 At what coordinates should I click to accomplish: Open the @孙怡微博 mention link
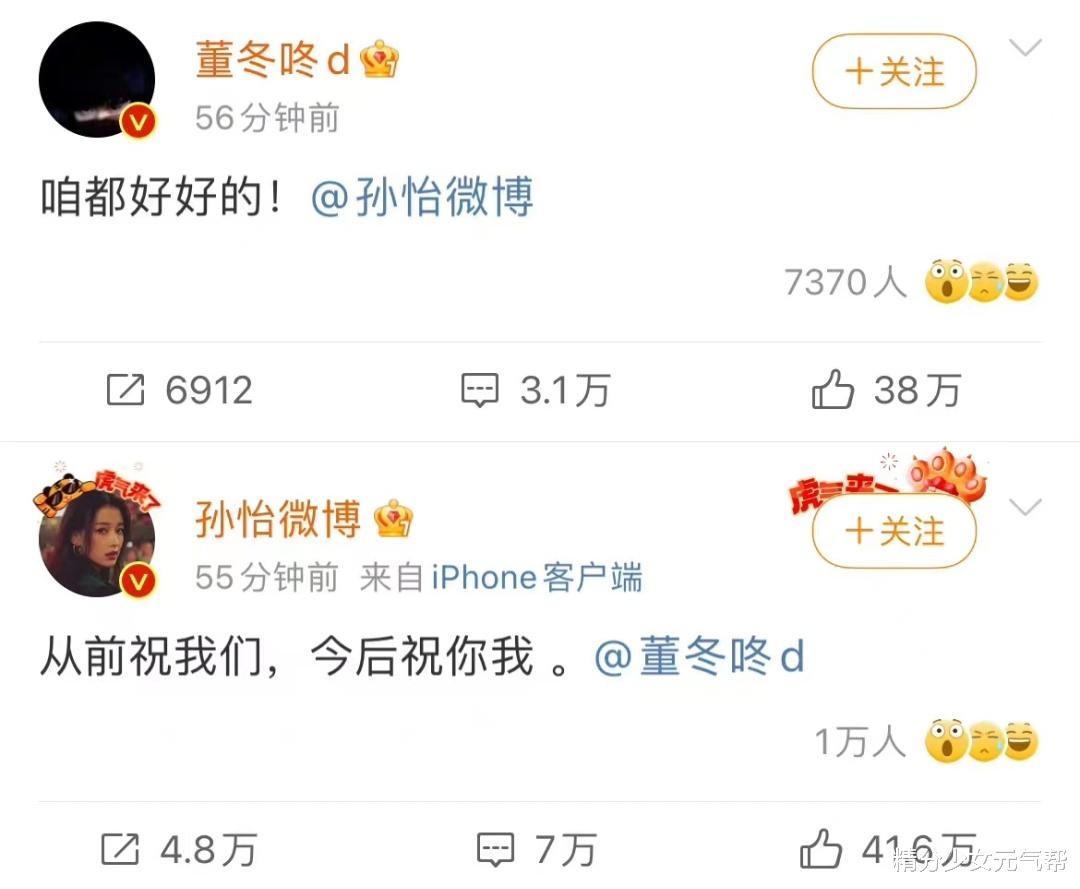click(422, 197)
